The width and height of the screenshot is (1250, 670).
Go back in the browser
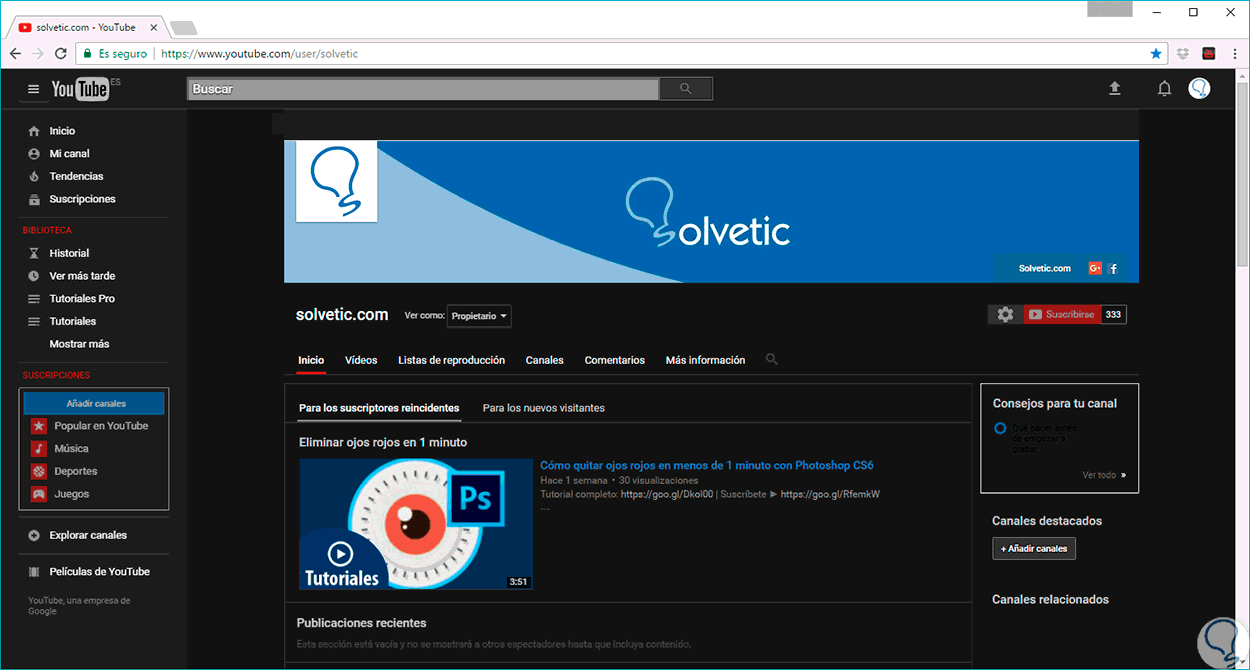point(16,54)
